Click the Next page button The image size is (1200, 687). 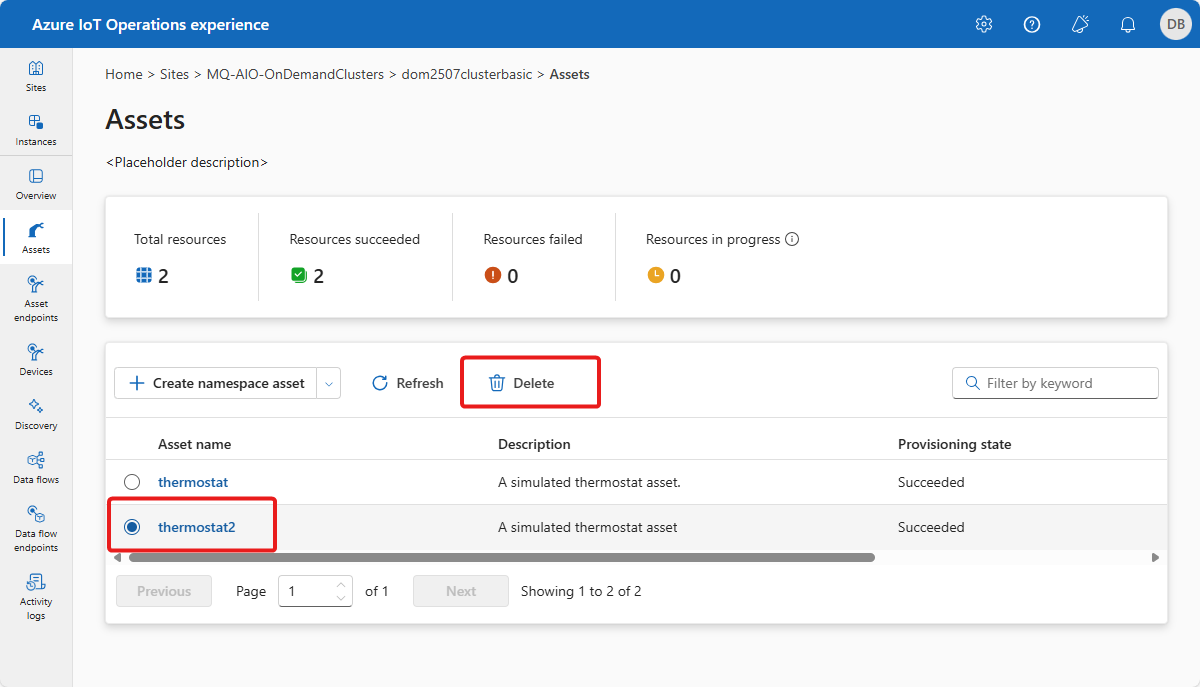pos(461,591)
